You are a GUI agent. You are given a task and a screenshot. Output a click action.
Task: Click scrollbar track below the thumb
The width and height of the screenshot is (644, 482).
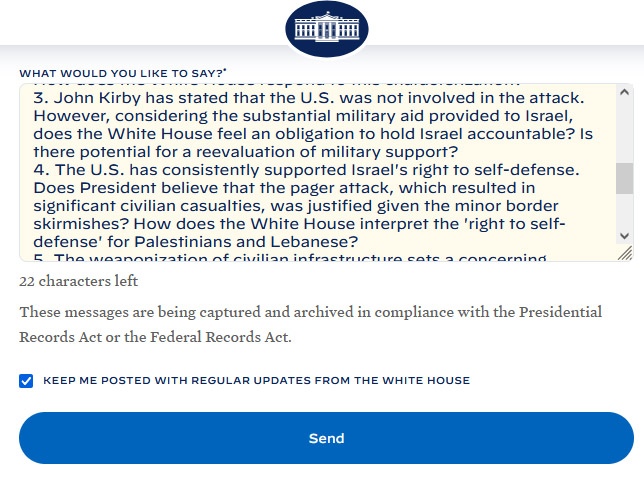[x=624, y=214]
